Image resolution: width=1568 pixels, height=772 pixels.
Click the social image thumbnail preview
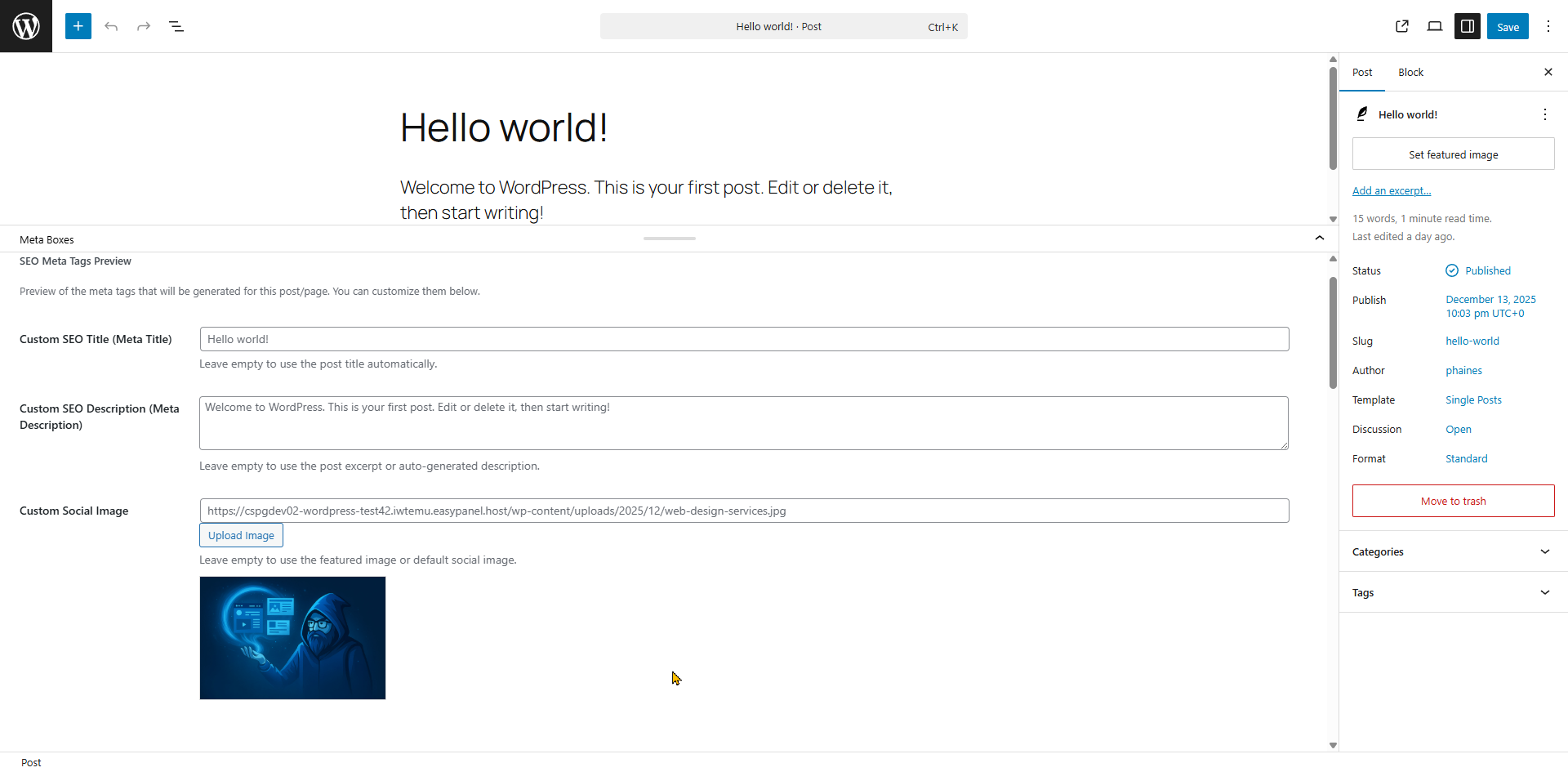292,637
